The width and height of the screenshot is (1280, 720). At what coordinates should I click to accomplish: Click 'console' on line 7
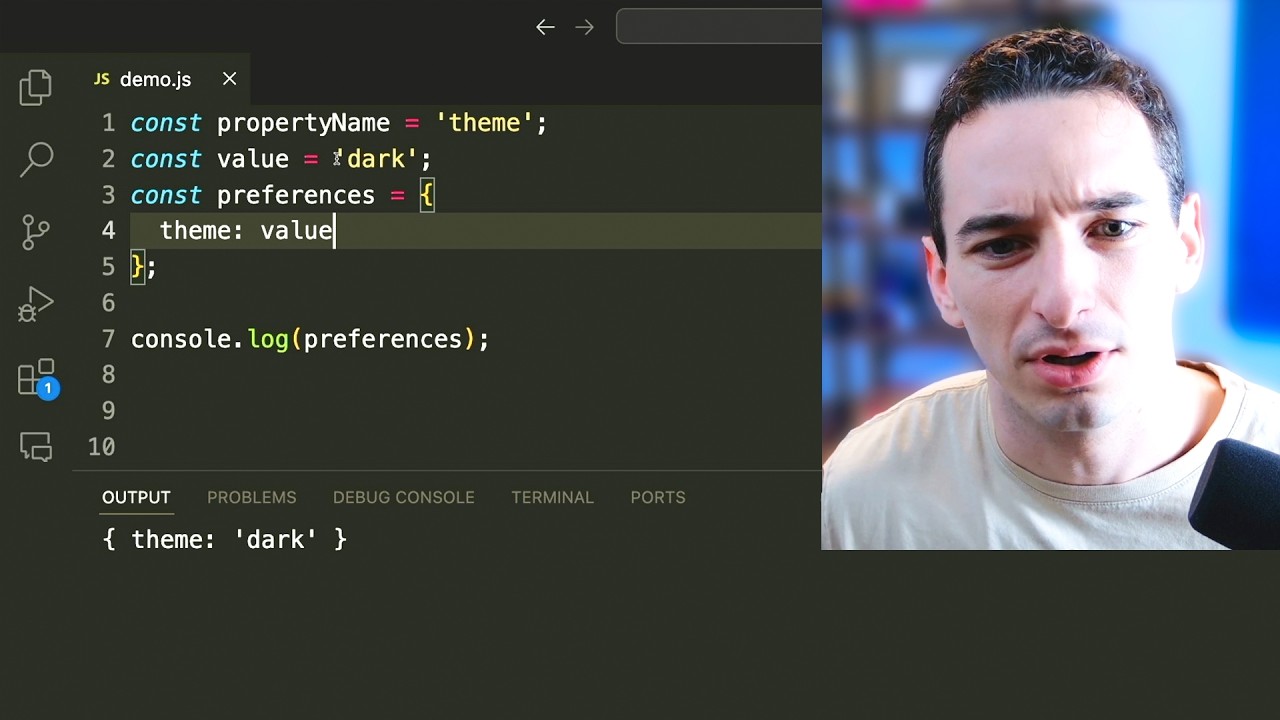coord(181,339)
